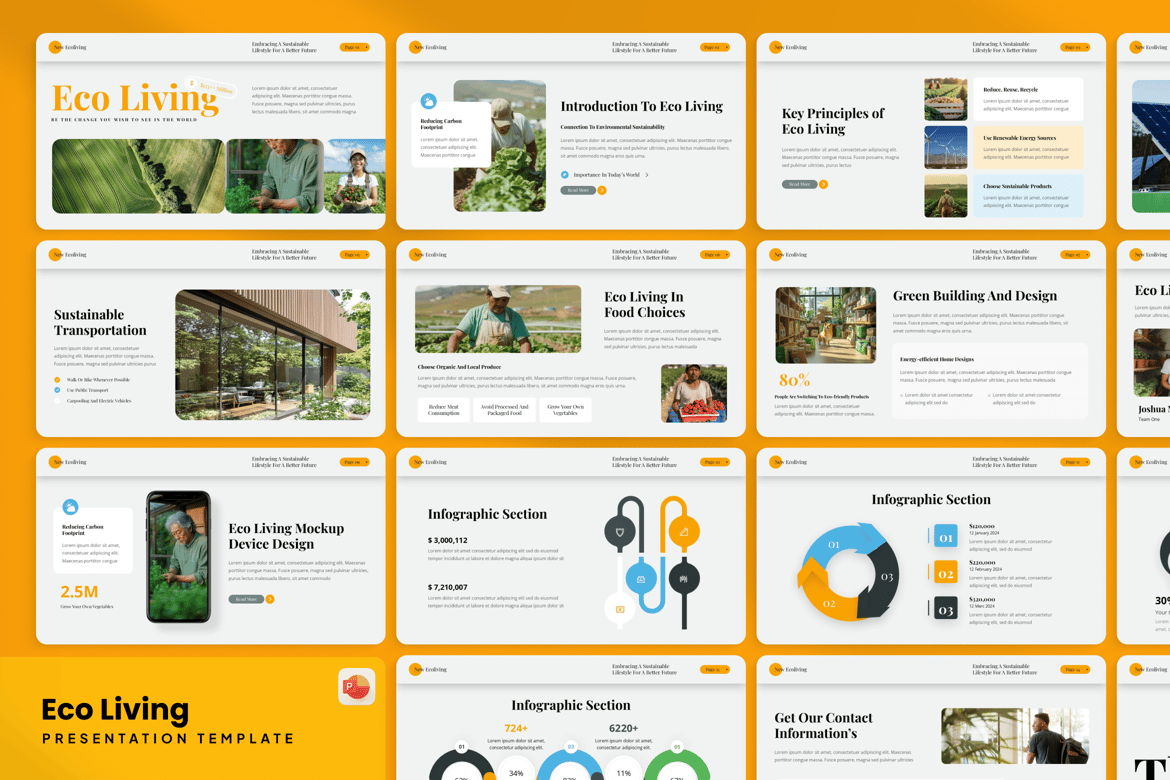
Task: Click the Ecoliving logo on the Eco Living title slide
Action: click(67, 47)
